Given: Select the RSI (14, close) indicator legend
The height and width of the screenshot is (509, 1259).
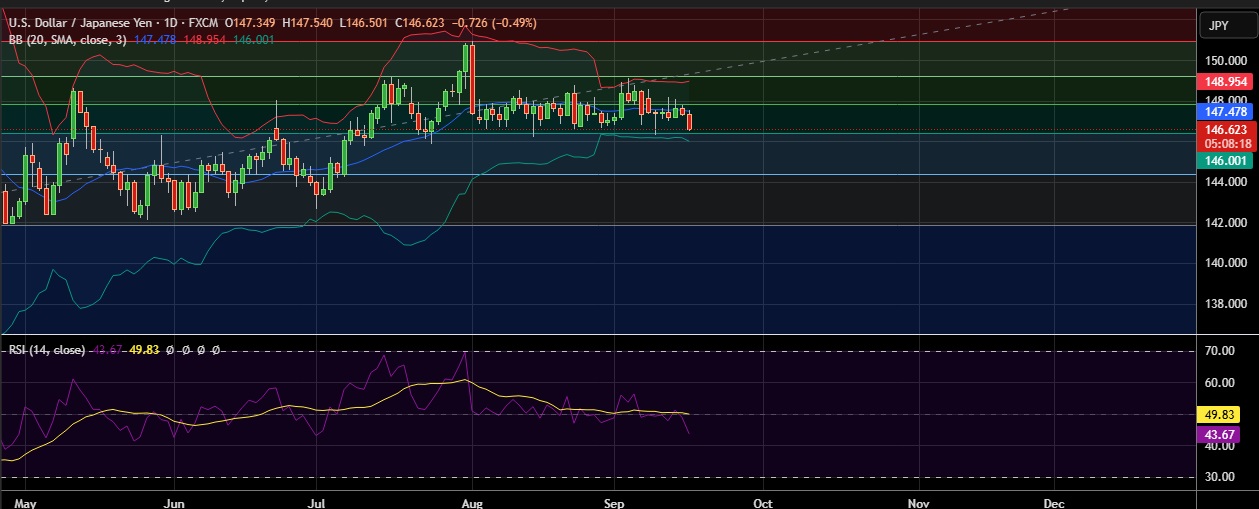Looking at the screenshot, I should 46,350.
